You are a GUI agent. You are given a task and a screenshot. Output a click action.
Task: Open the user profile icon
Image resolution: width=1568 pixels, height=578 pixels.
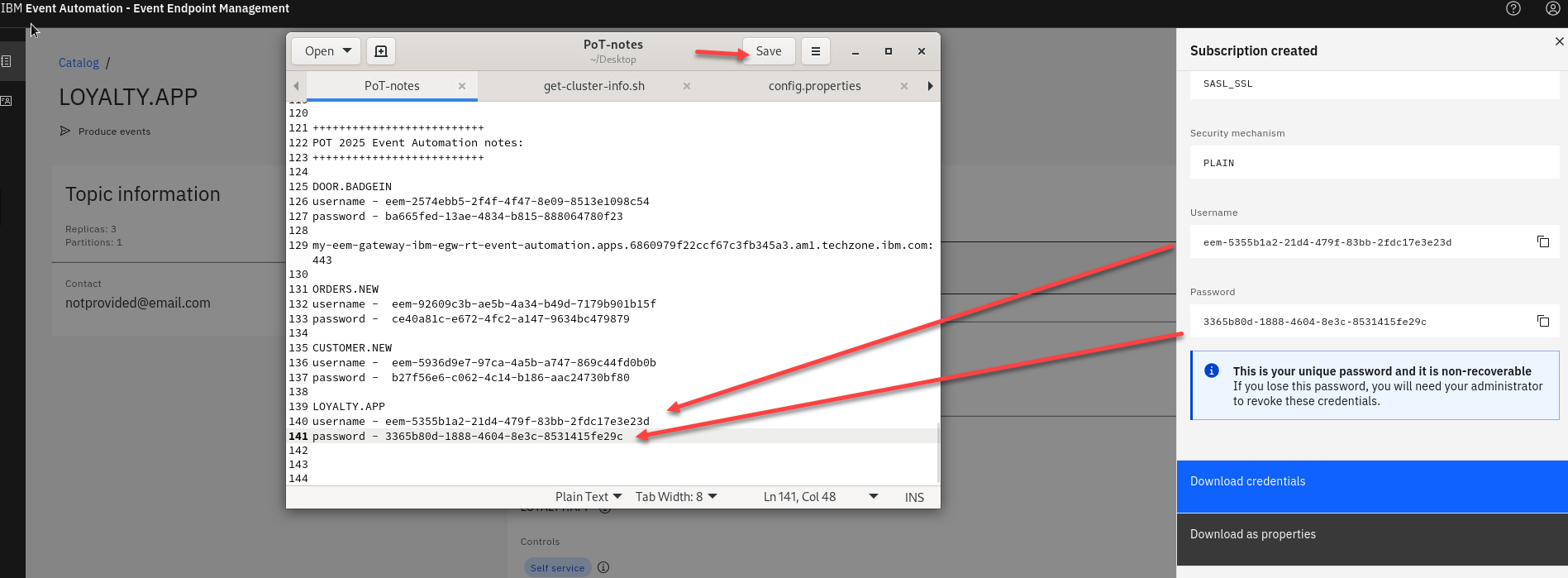pyautogui.click(x=1552, y=8)
